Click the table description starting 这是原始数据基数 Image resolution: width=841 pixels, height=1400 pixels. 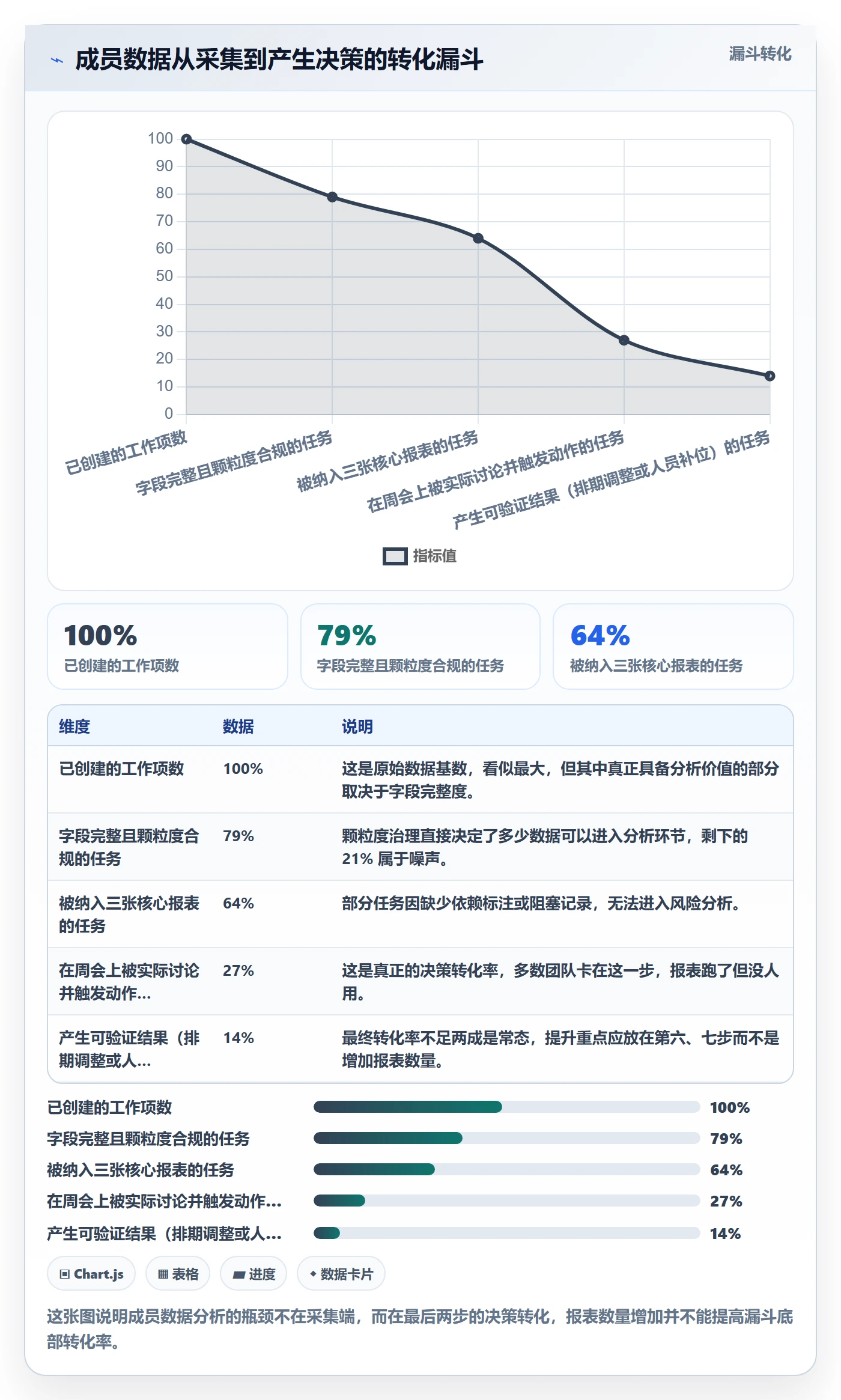click(x=560, y=780)
